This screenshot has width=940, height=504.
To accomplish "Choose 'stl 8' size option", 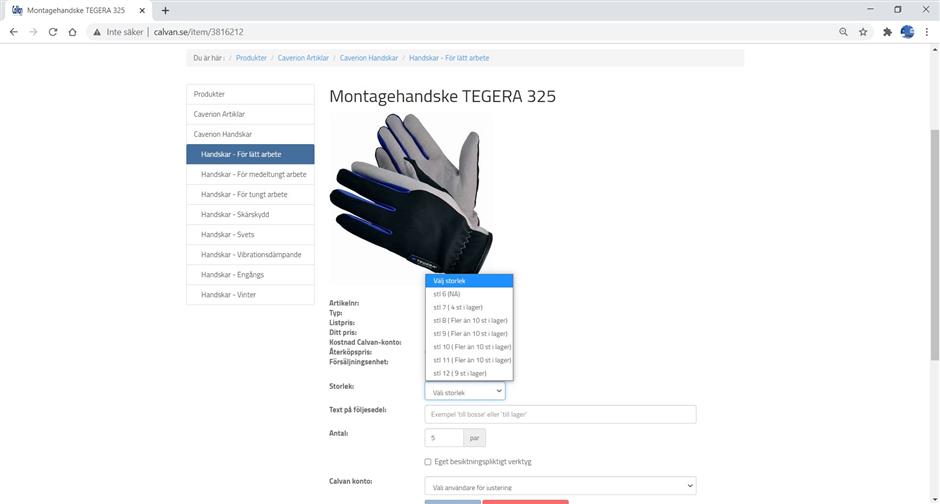I will click(469, 320).
